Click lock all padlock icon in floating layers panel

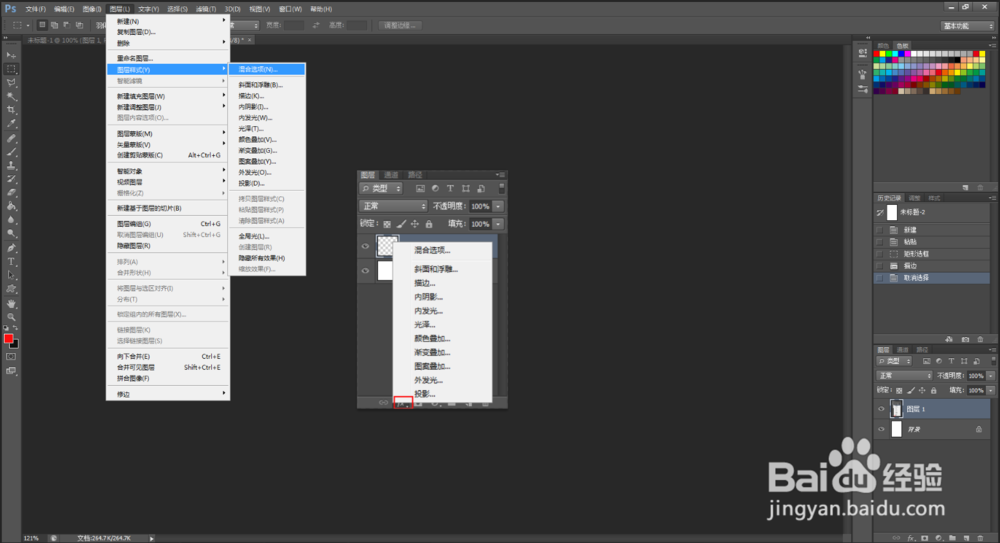[429, 224]
